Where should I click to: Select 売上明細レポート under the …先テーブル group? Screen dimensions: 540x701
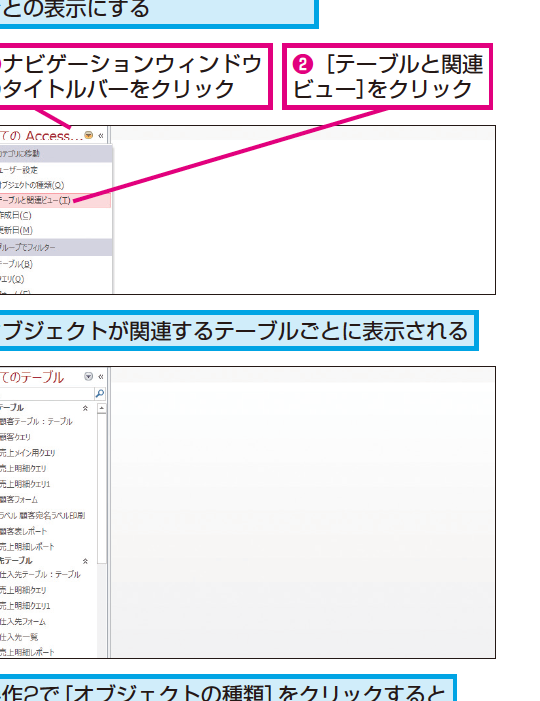[x=27, y=652]
